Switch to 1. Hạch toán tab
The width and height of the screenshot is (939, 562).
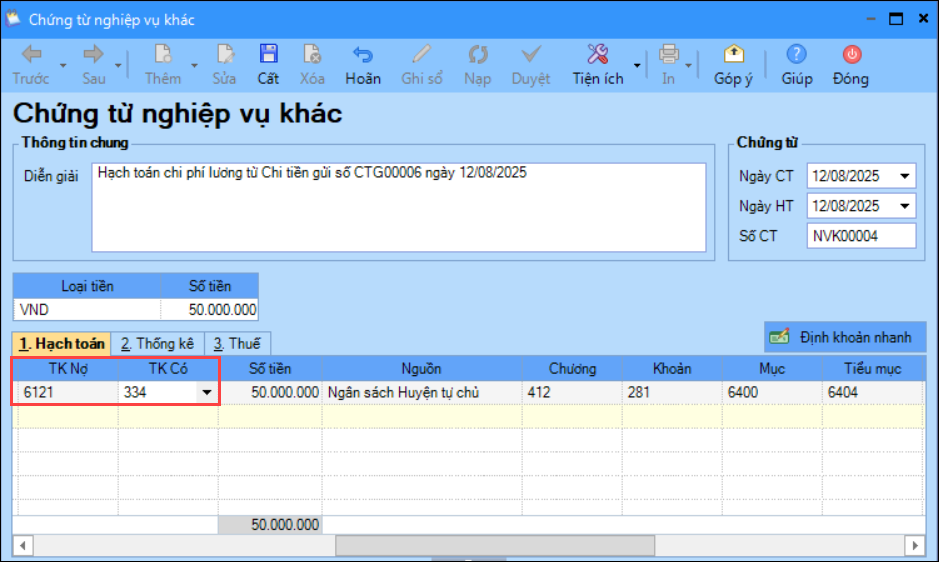tap(62, 344)
